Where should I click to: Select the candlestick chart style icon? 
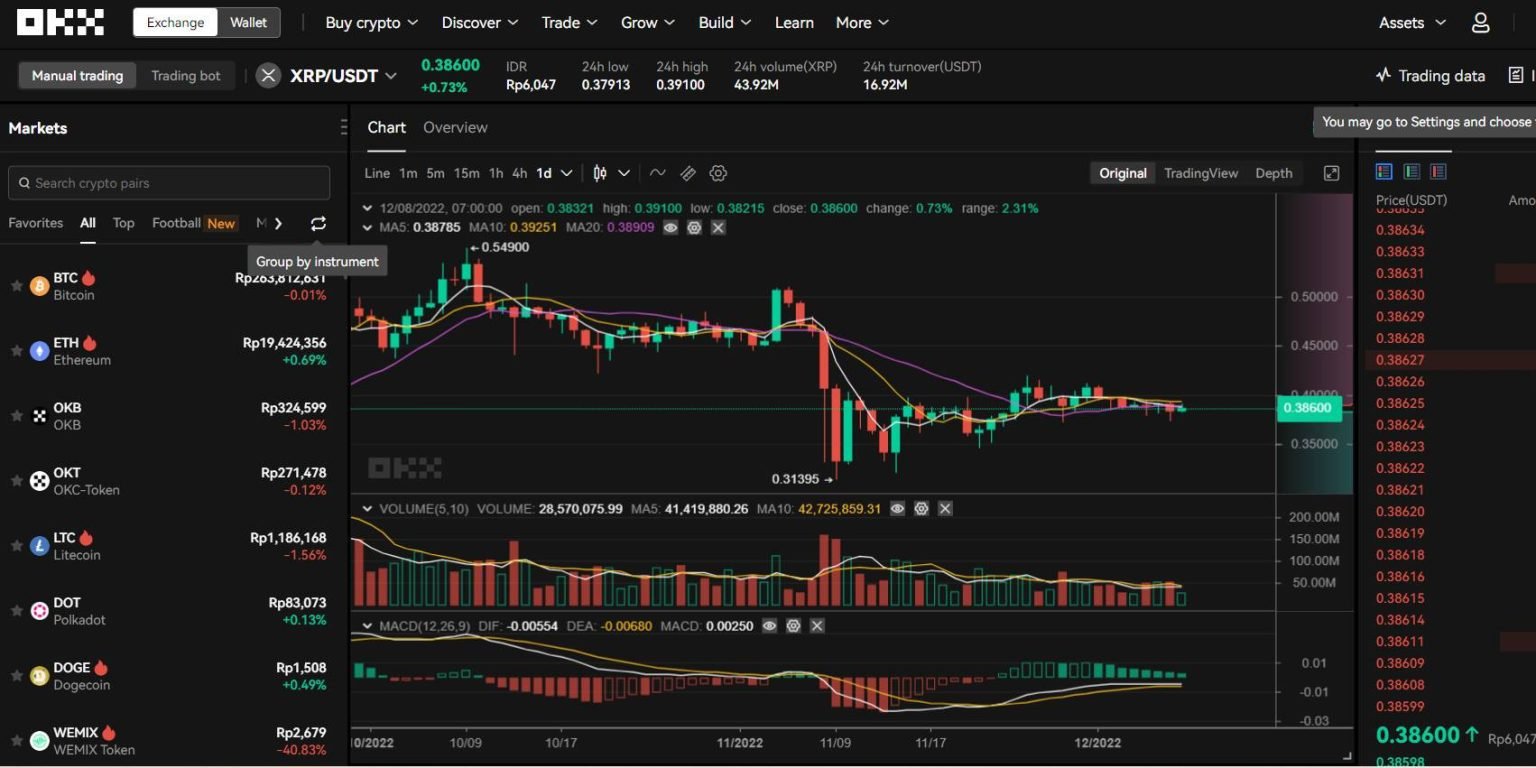pyautogui.click(x=599, y=173)
